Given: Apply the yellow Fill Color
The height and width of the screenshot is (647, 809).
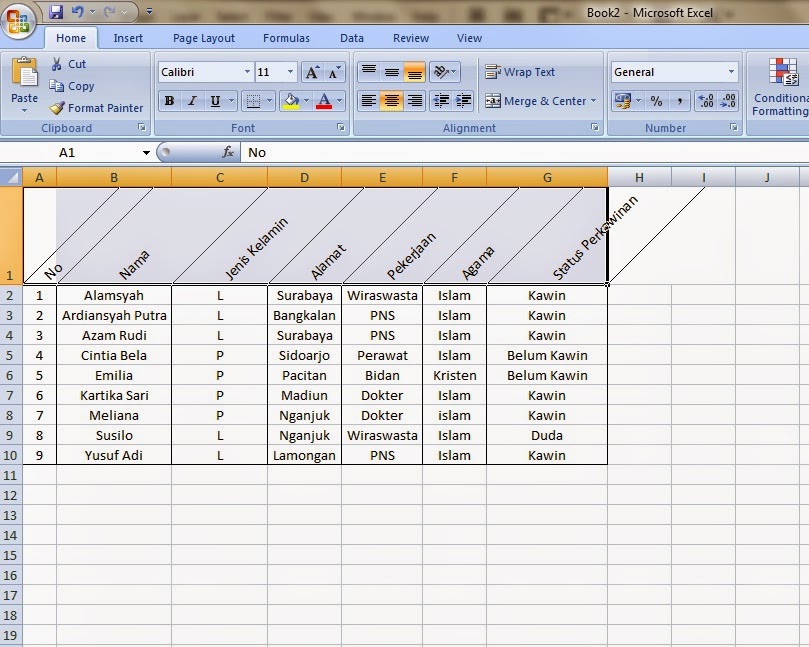Looking at the screenshot, I should point(292,101).
